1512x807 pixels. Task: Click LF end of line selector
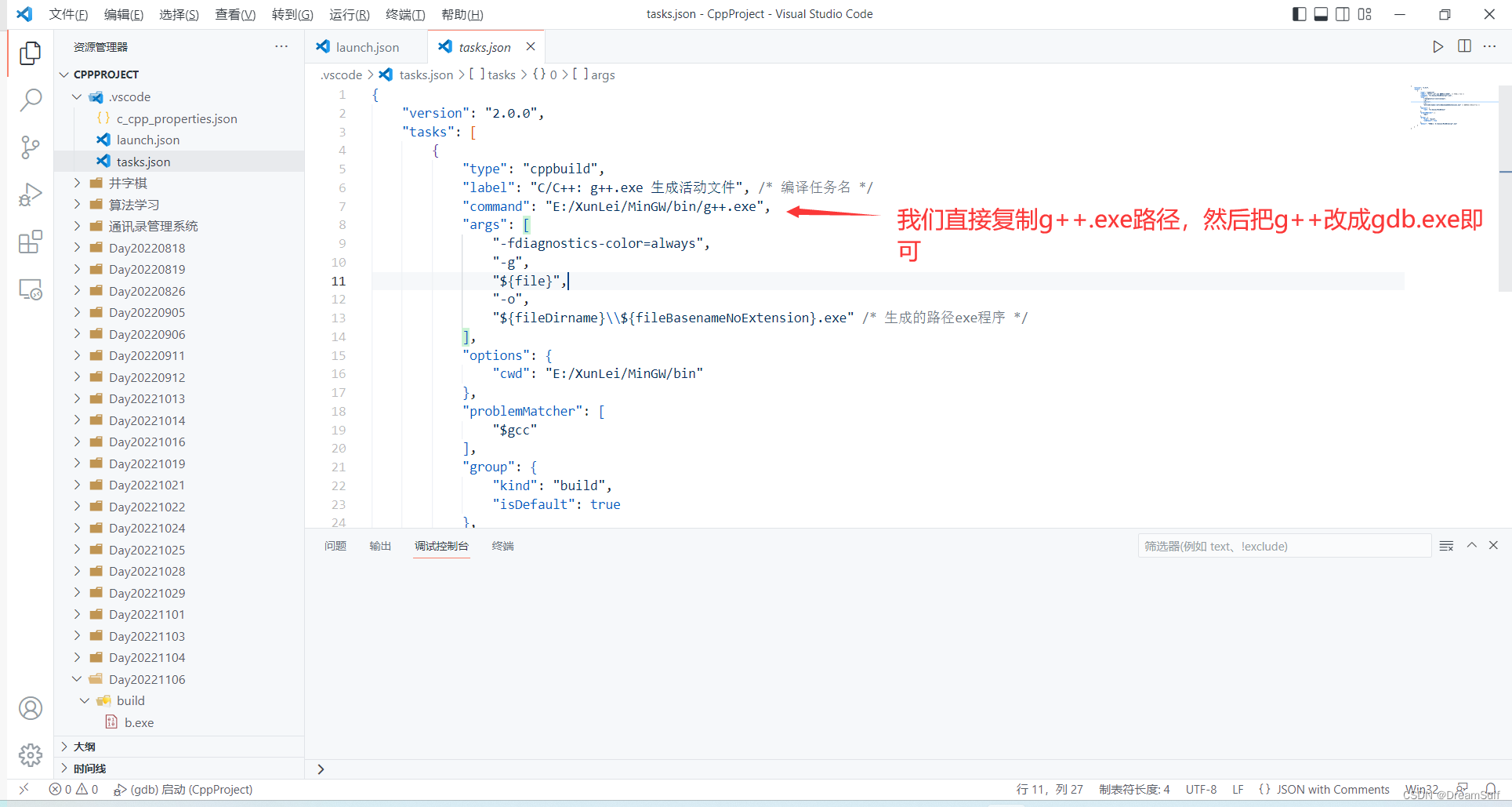coord(1238,789)
